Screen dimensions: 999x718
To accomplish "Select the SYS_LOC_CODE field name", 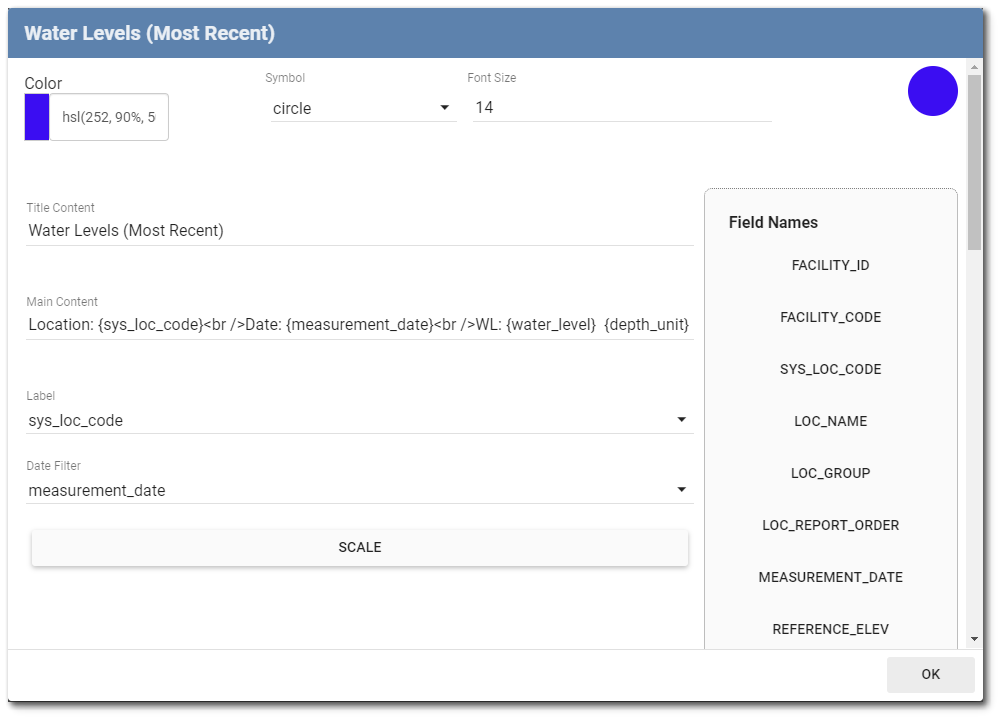I will 830,370.
